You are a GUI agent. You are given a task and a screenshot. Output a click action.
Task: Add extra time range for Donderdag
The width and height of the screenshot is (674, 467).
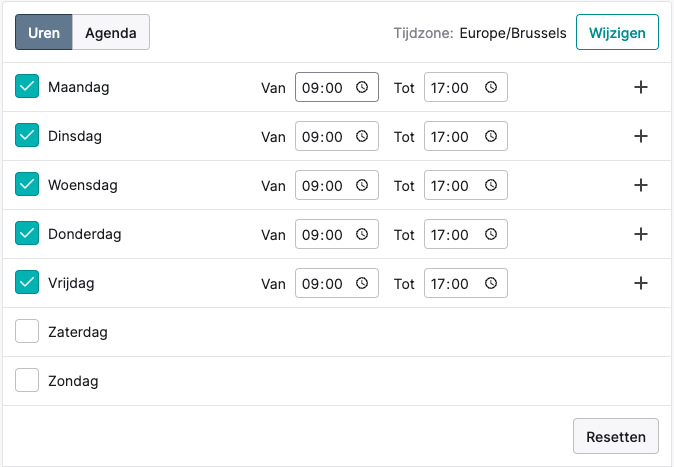pos(640,234)
